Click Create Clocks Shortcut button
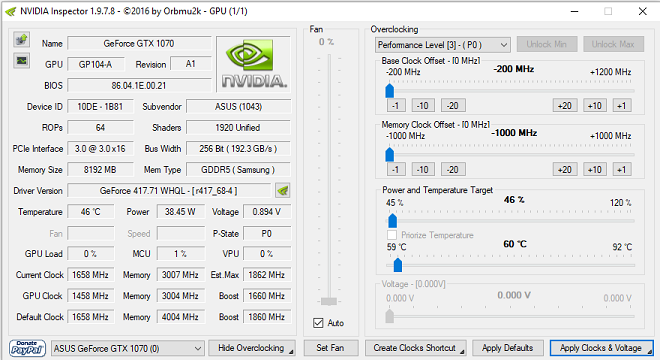 (x=415, y=348)
